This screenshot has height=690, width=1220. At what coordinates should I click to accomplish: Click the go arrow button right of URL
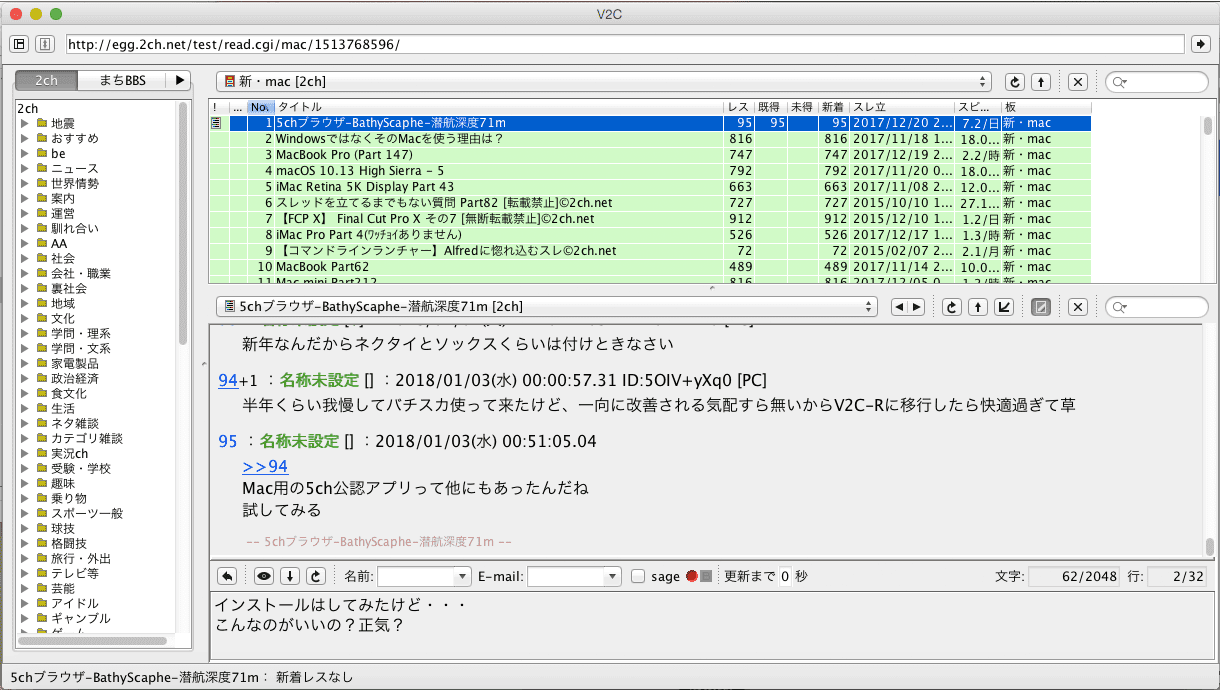tap(1201, 44)
